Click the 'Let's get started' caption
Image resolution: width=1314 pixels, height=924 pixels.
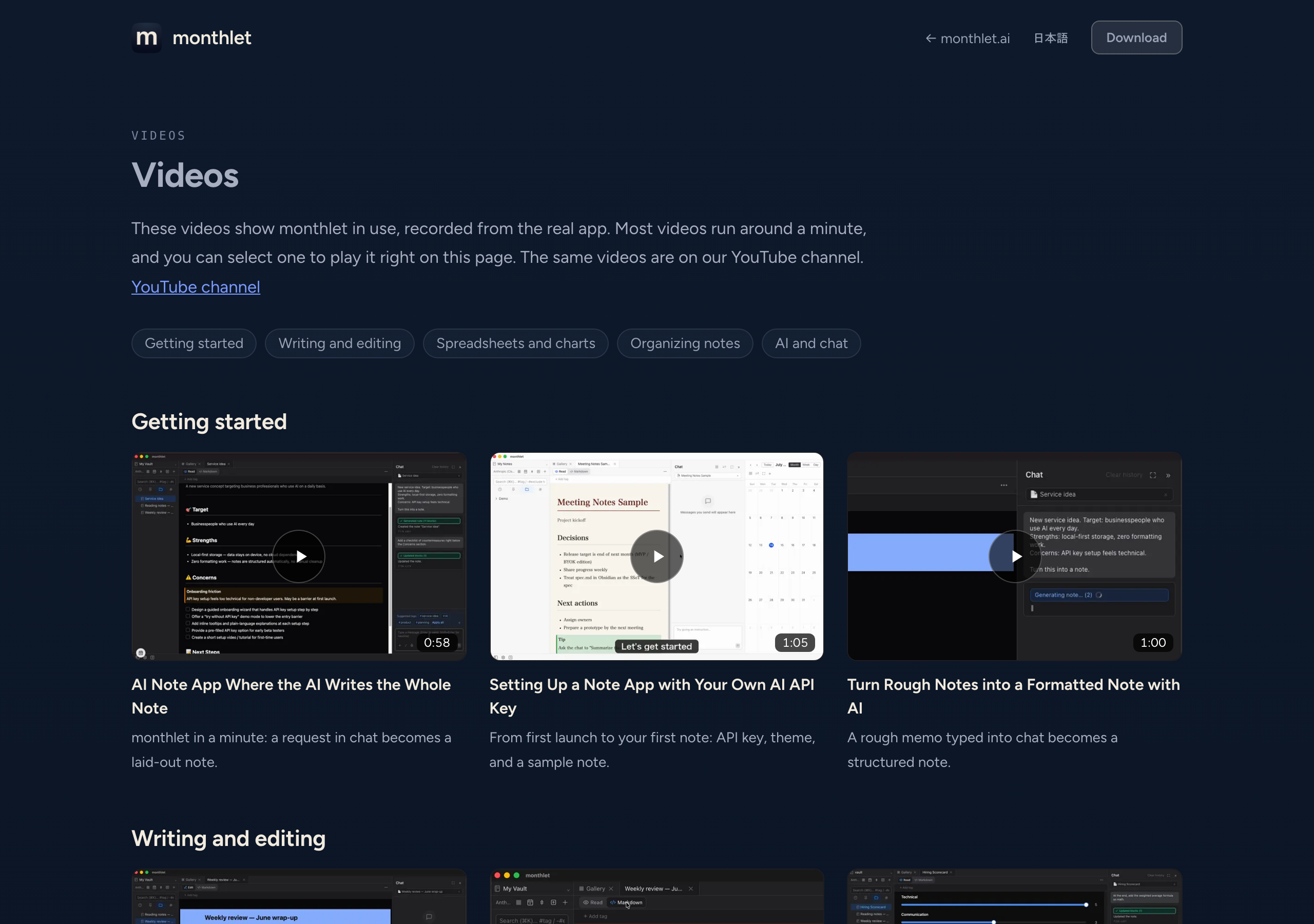click(656, 646)
